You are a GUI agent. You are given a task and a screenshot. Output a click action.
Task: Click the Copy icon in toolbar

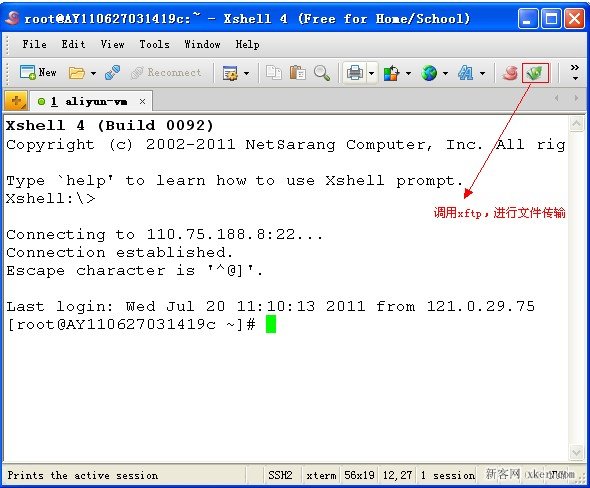tap(274, 72)
